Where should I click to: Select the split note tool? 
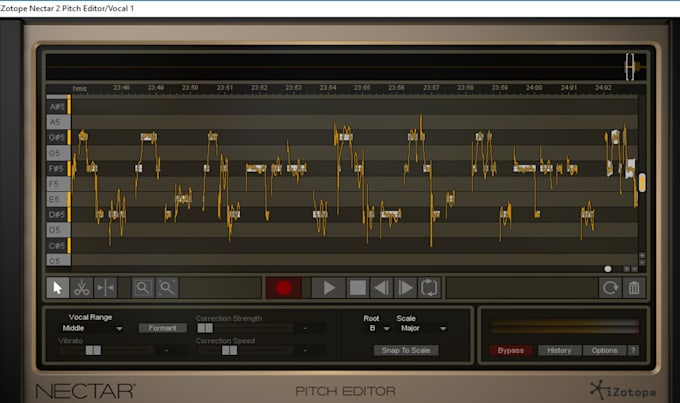coord(105,288)
